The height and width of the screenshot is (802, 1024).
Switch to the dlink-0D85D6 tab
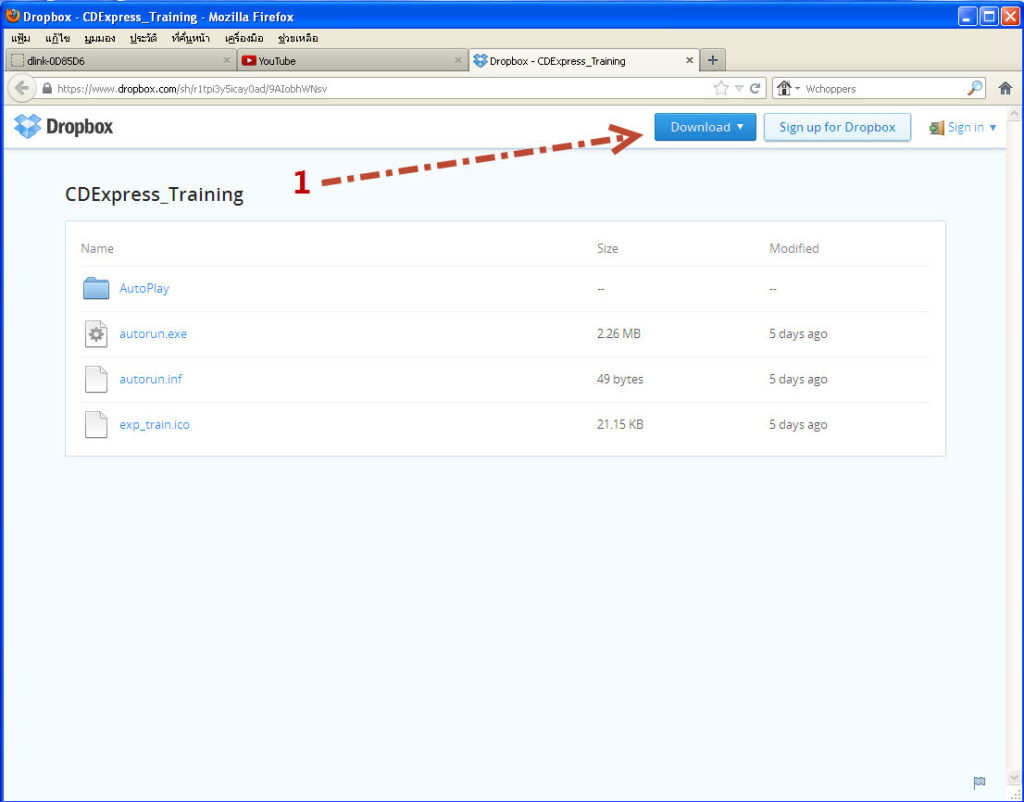pos(120,61)
